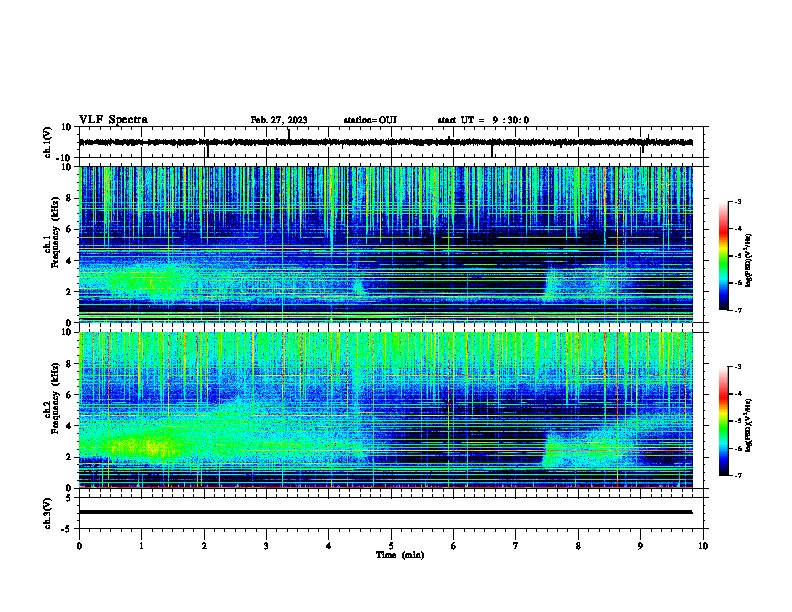Click the x-axis tick label "5"
The height and width of the screenshot is (612, 792).
point(391,546)
